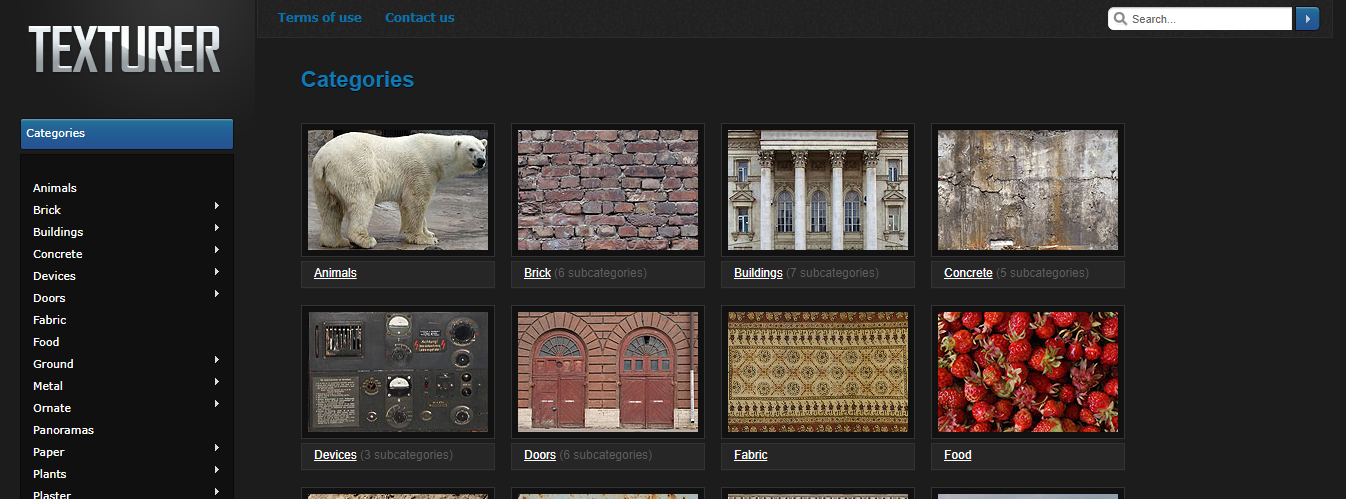Image resolution: width=1346 pixels, height=499 pixels.
Task: Click the magnifier icon in search box
Action: click(x=1120, y=19)
